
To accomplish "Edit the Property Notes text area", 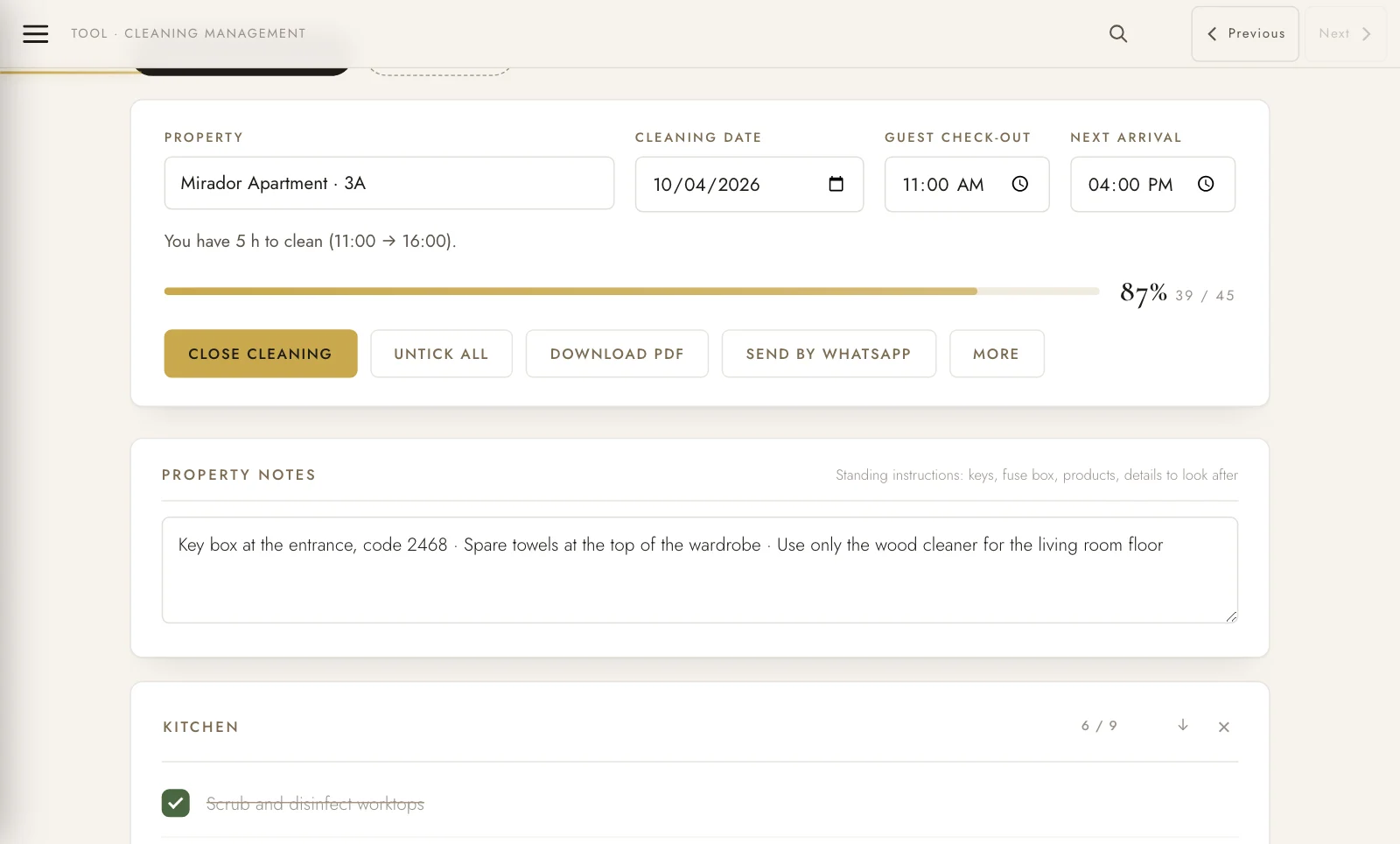I will [700, 570].
